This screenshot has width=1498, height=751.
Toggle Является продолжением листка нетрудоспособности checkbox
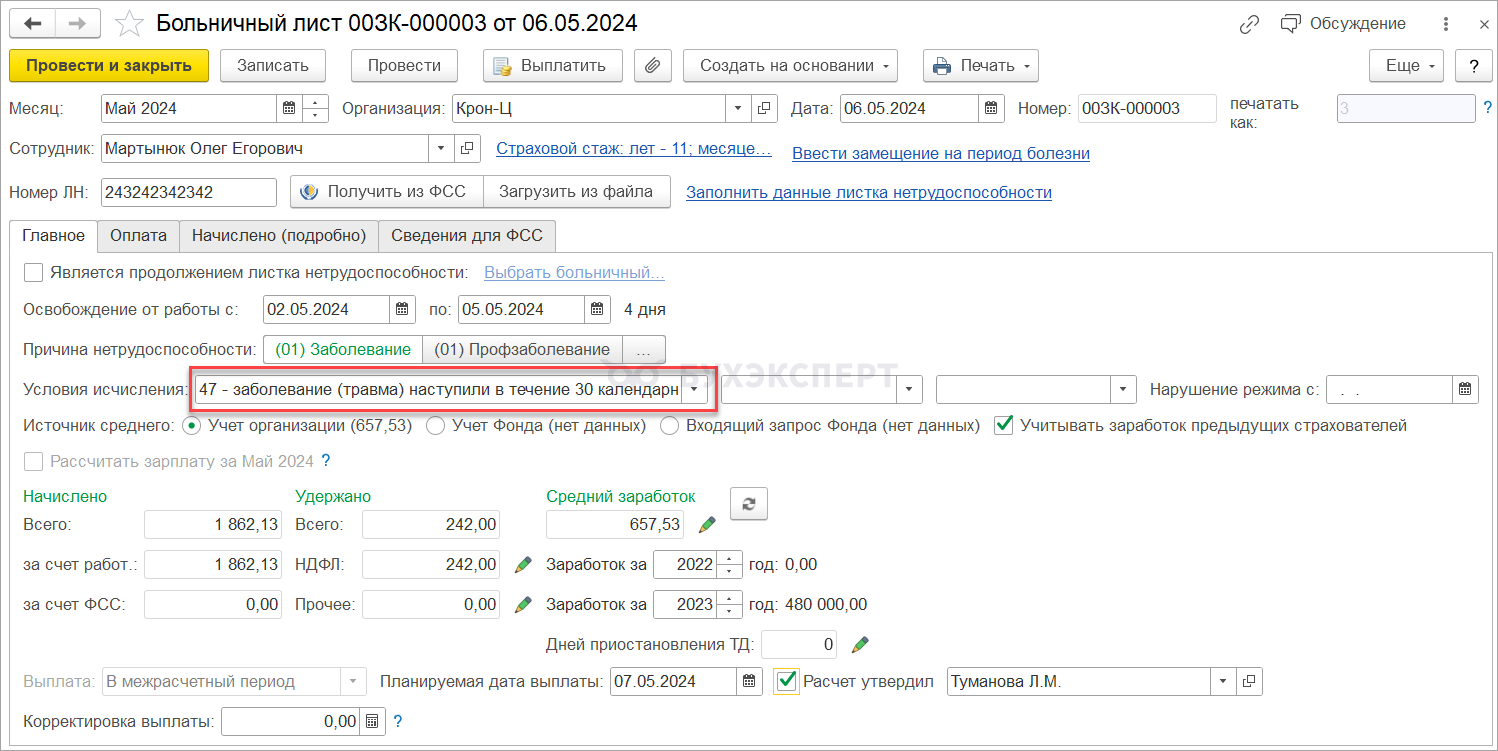(x=34, y=272)
